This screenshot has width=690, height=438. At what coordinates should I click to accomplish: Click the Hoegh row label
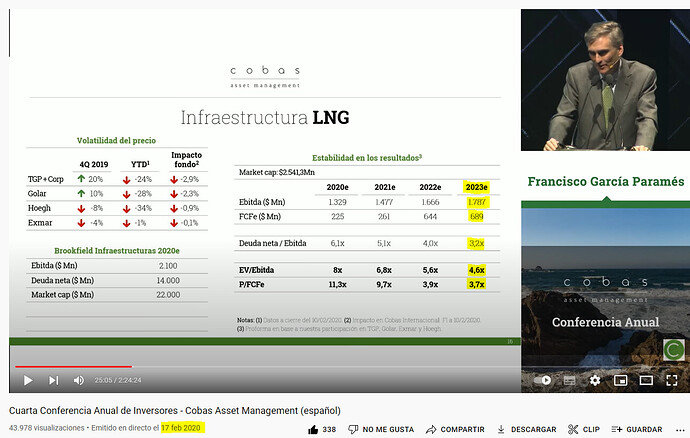[39, 208]
